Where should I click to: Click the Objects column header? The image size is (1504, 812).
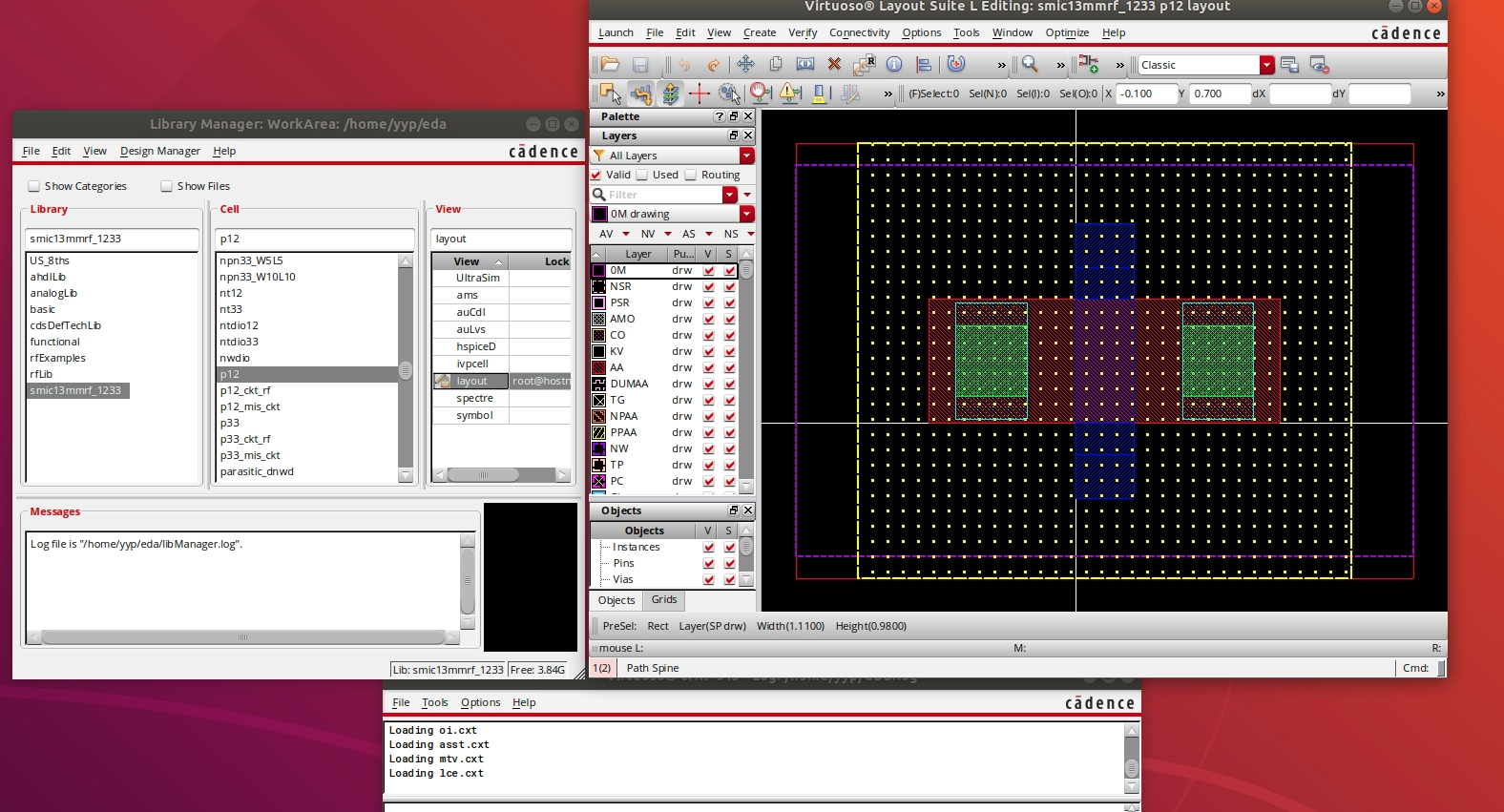[x=644, y=531]
